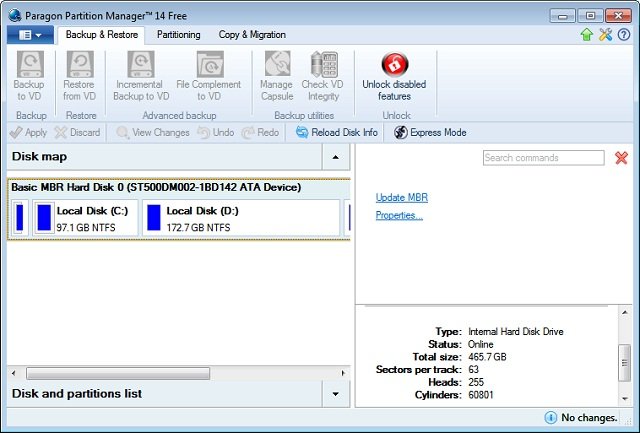
Task: Open the help question mark icon
Action: (624, 35)
